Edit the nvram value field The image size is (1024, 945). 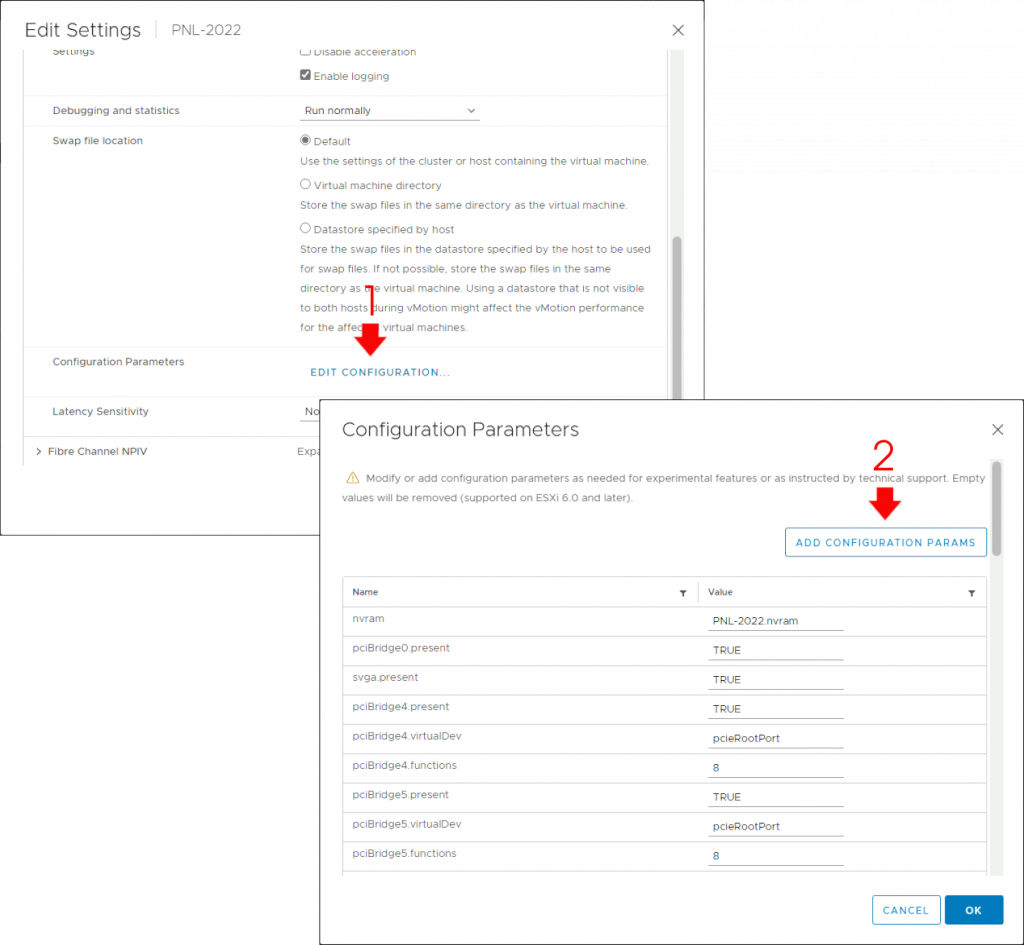(775, 621)
